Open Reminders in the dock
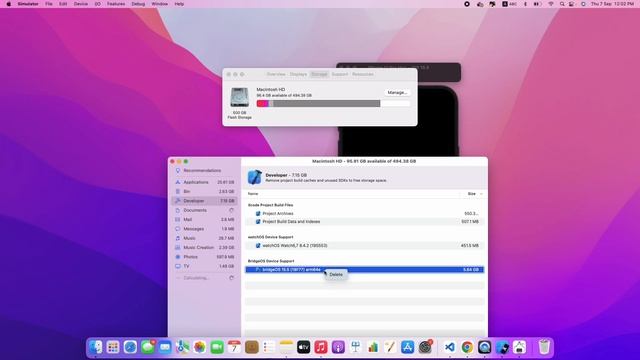The height and width of the screenshot is (360, 640). 269,347
